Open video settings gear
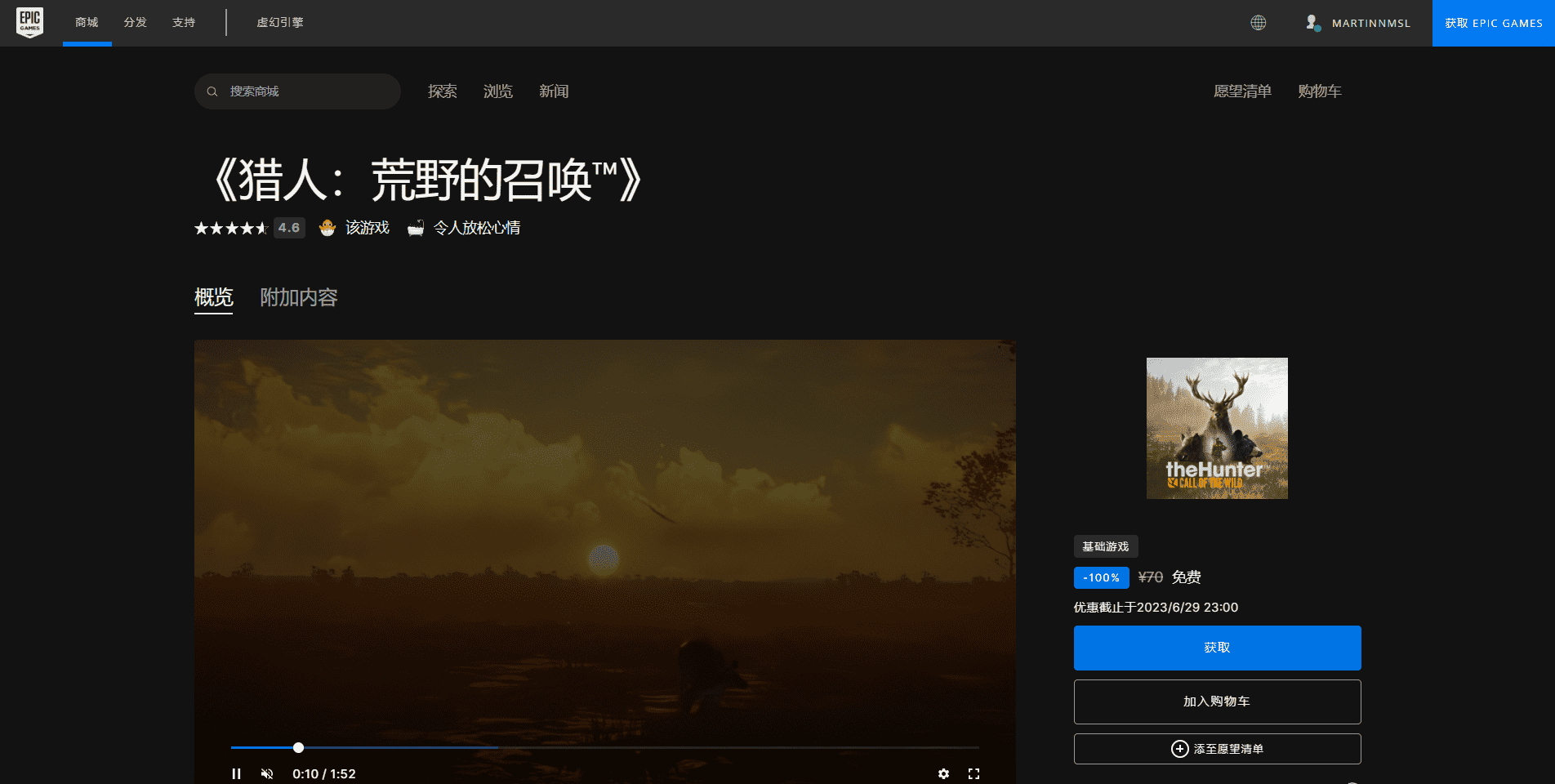Image resolution: width=1555 pixels, height=784 pixels. click(x=943, y=773)
